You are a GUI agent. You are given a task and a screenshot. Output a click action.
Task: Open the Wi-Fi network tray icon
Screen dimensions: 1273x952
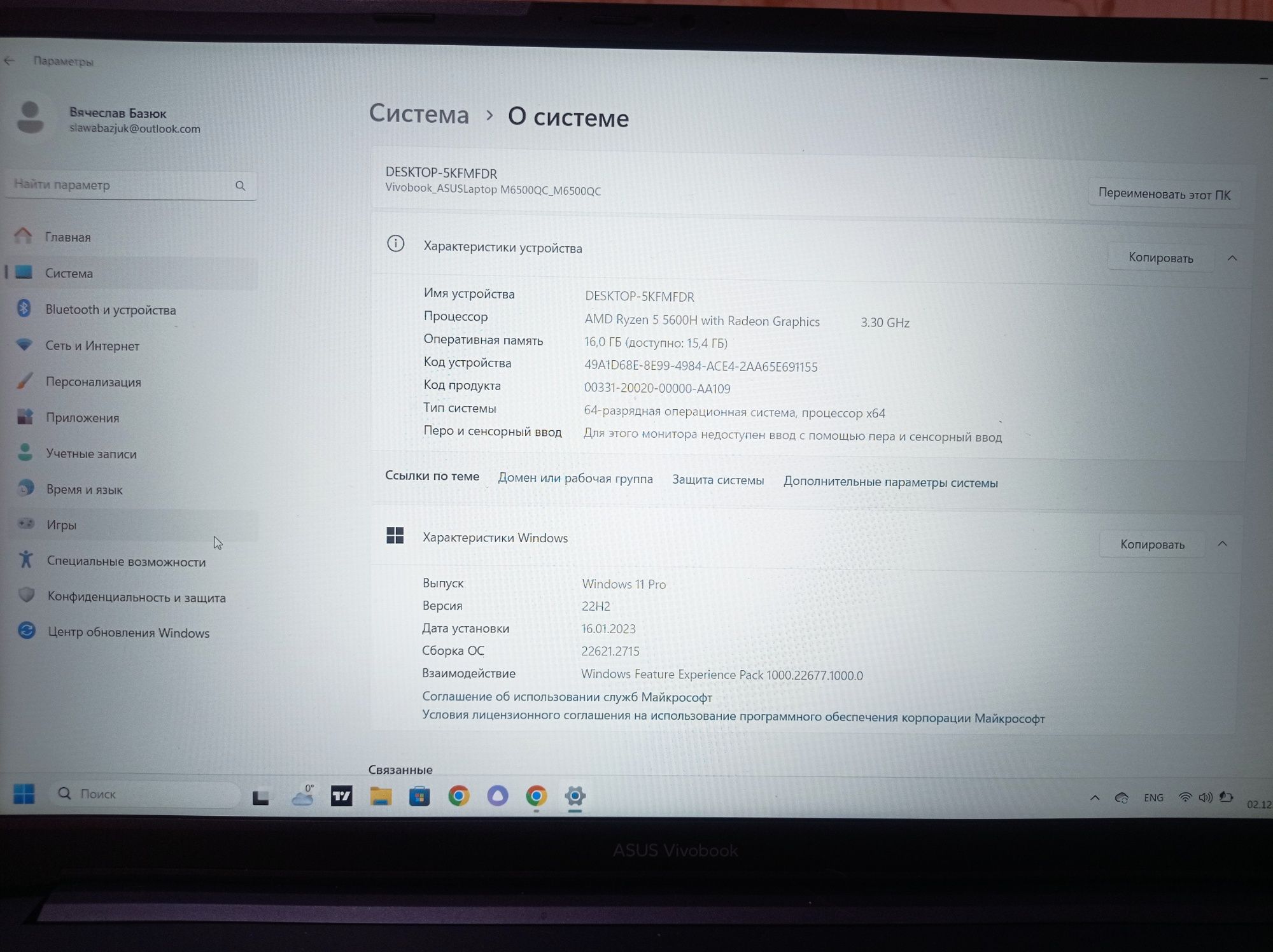pos(1185,797)
